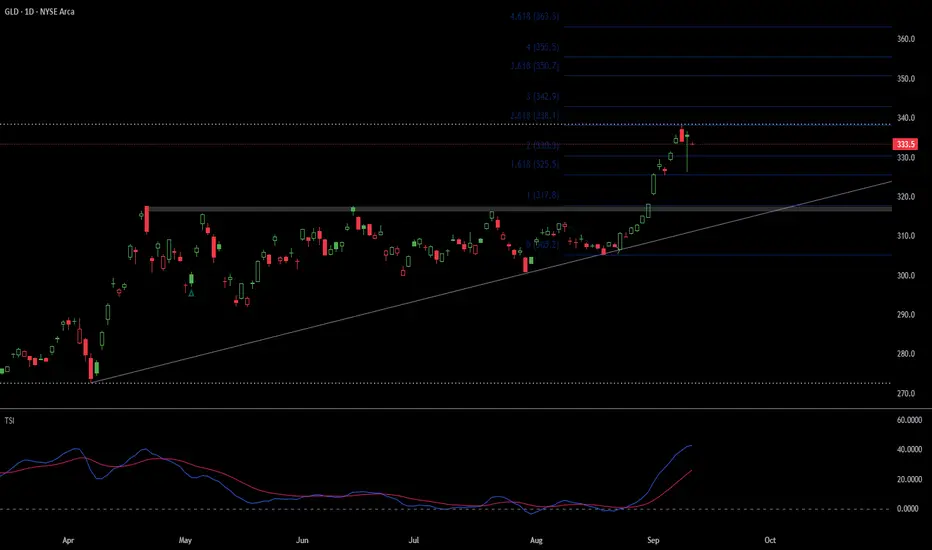Click the 310.0 price axis label

(905, 236)
